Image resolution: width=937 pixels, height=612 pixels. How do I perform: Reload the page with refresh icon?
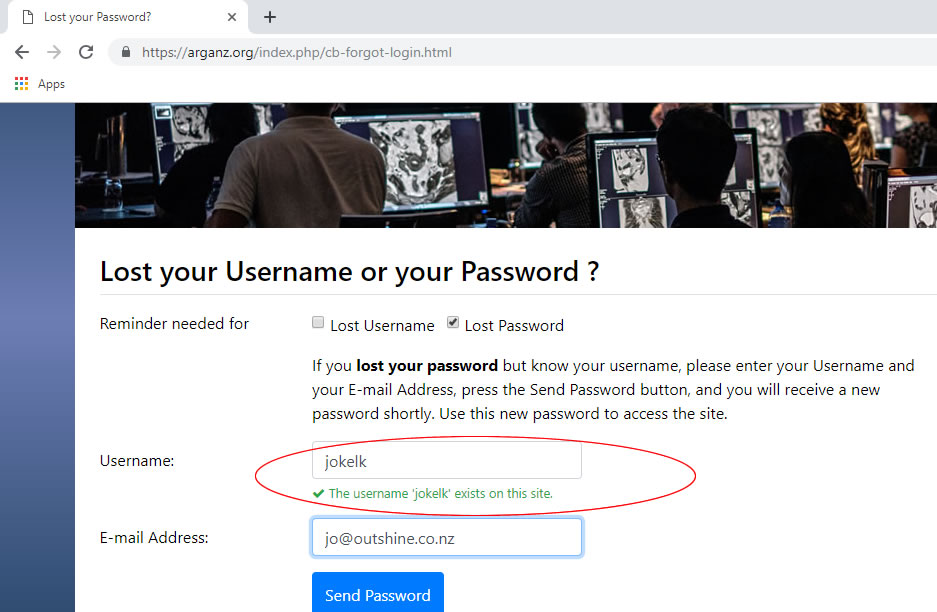(86, 52)
